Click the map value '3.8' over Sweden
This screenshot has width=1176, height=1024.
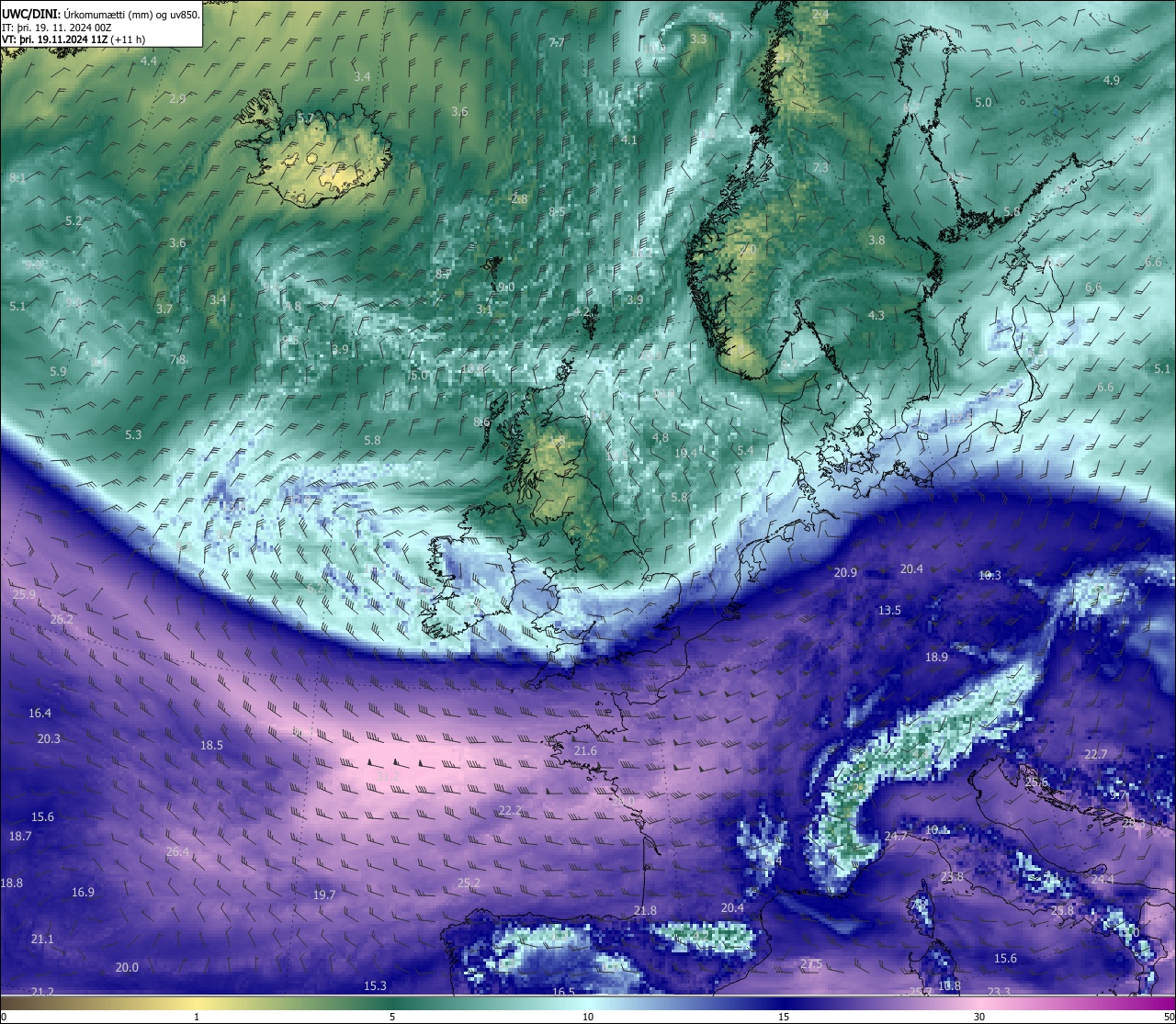[x=876, y=240]
